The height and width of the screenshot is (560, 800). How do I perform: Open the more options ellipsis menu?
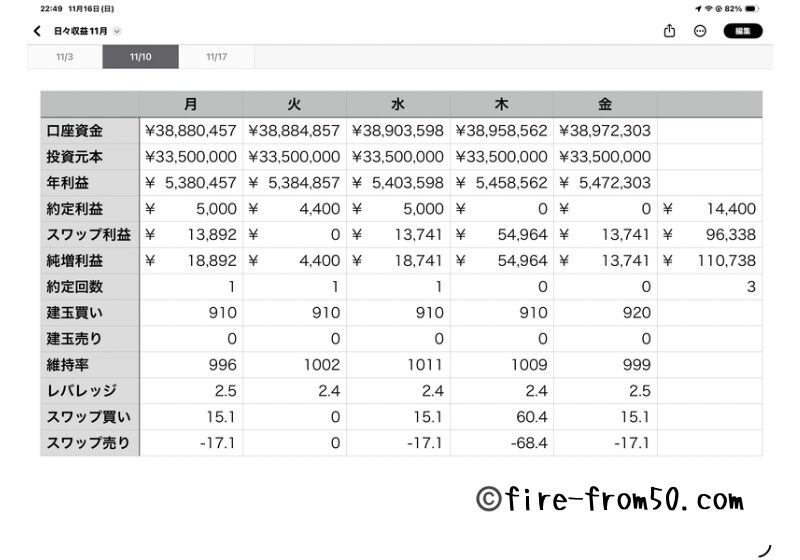click(700, 31)
